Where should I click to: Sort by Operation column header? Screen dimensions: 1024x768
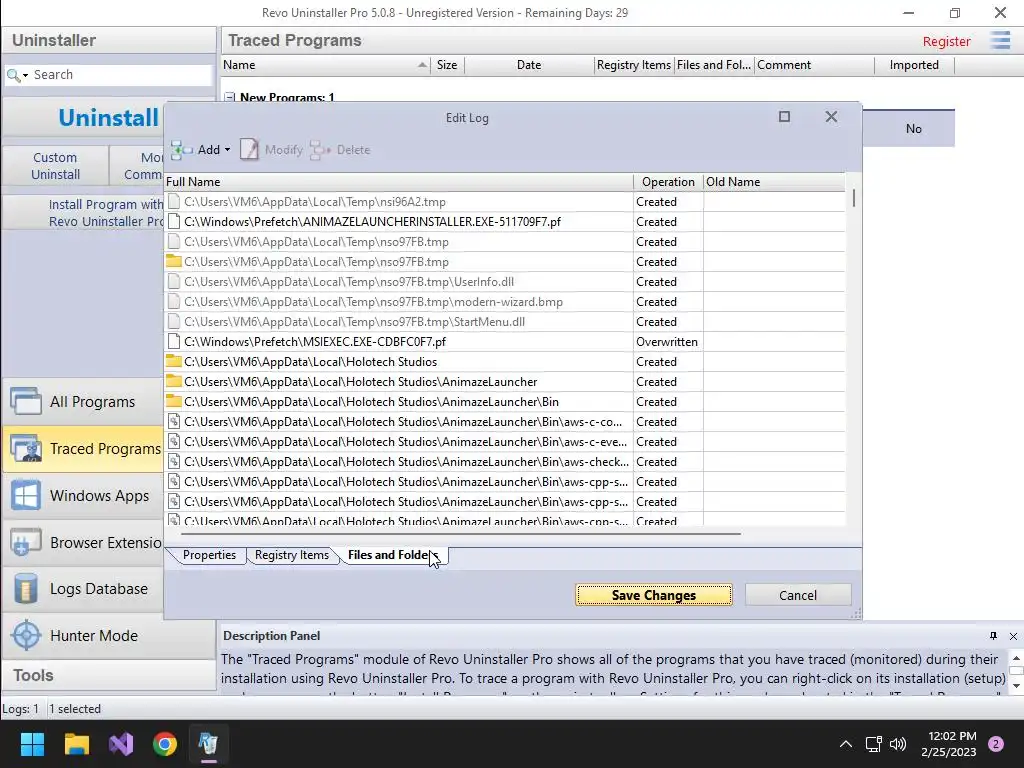tap(668, 182)
